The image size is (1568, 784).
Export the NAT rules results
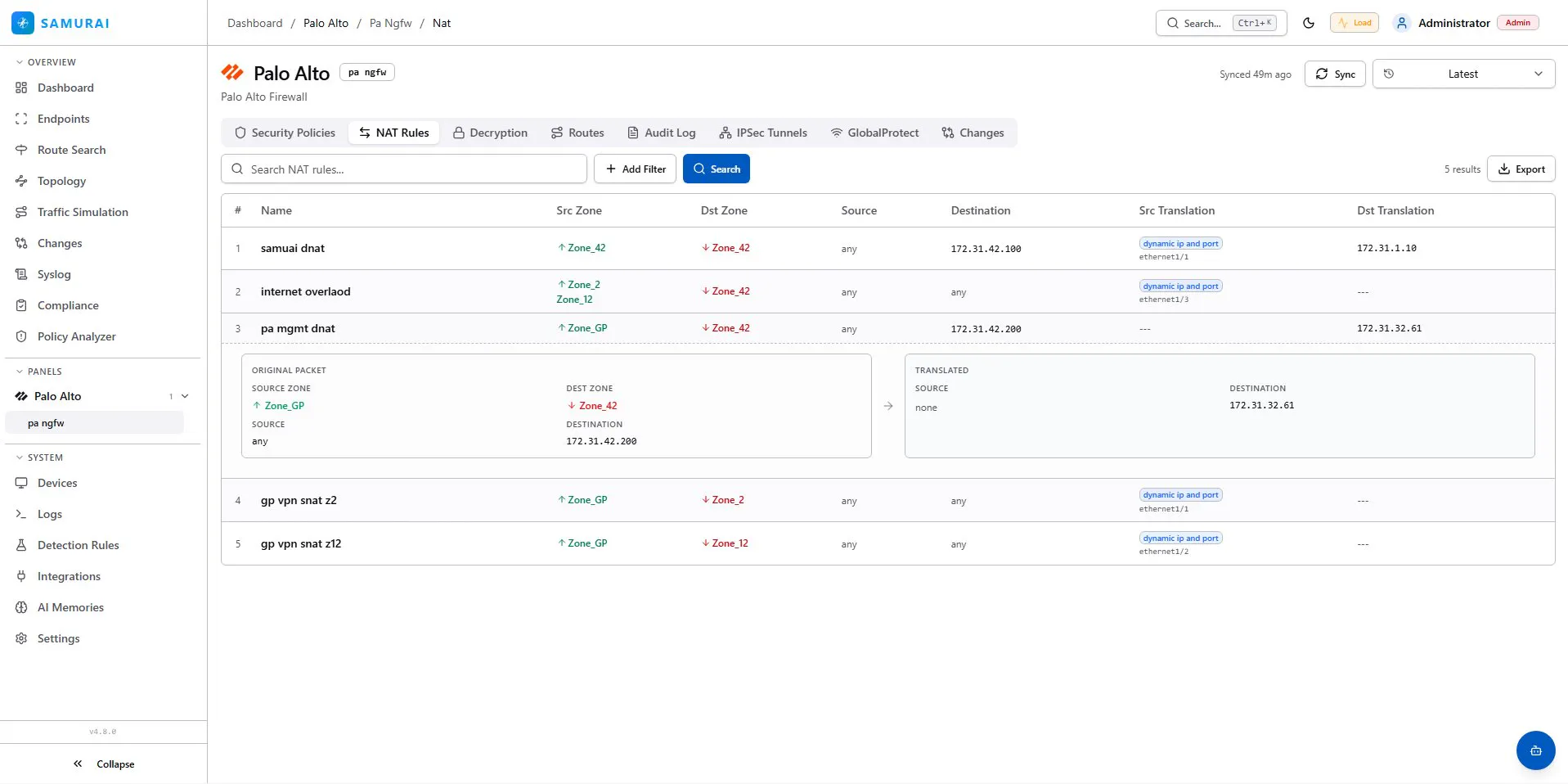click(1521, 169)
